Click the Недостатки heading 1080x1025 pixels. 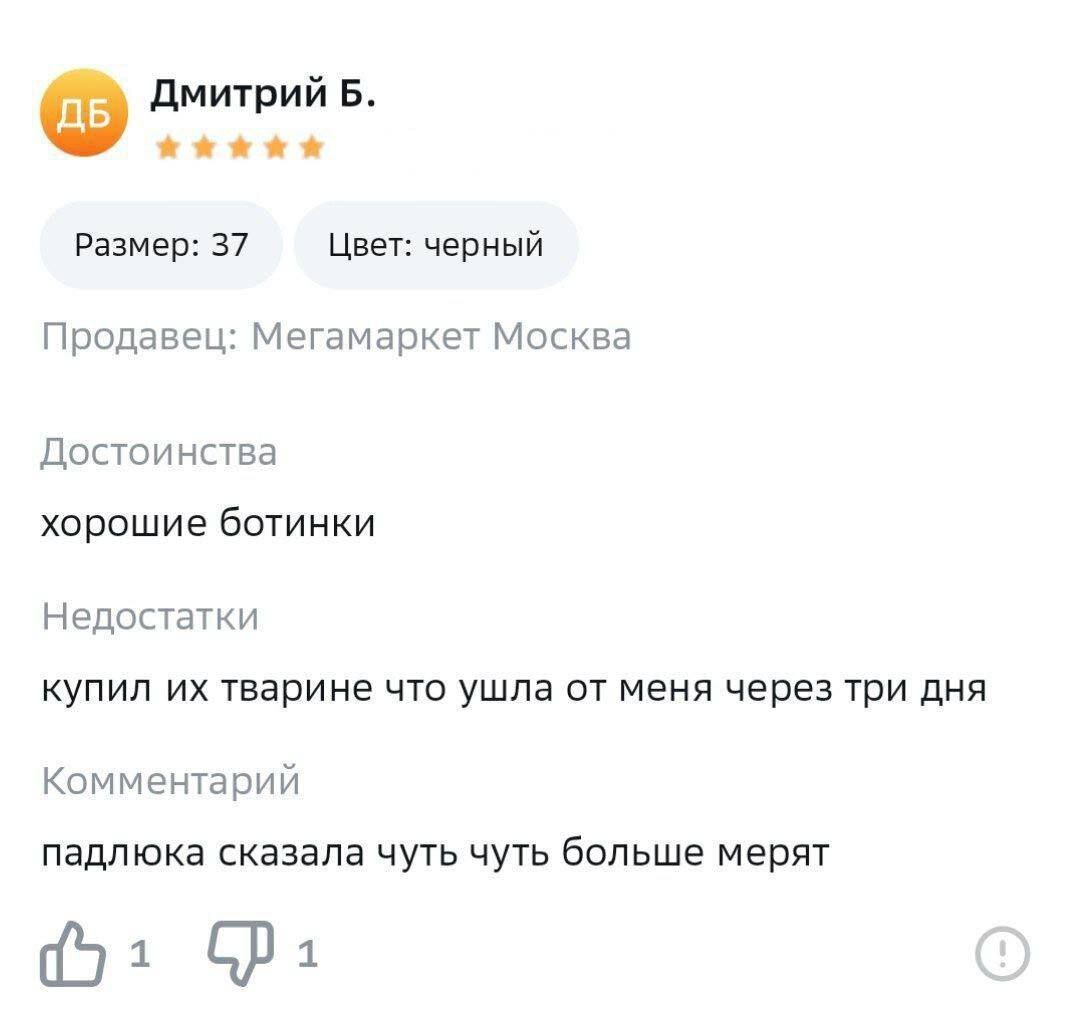point(150,617)
